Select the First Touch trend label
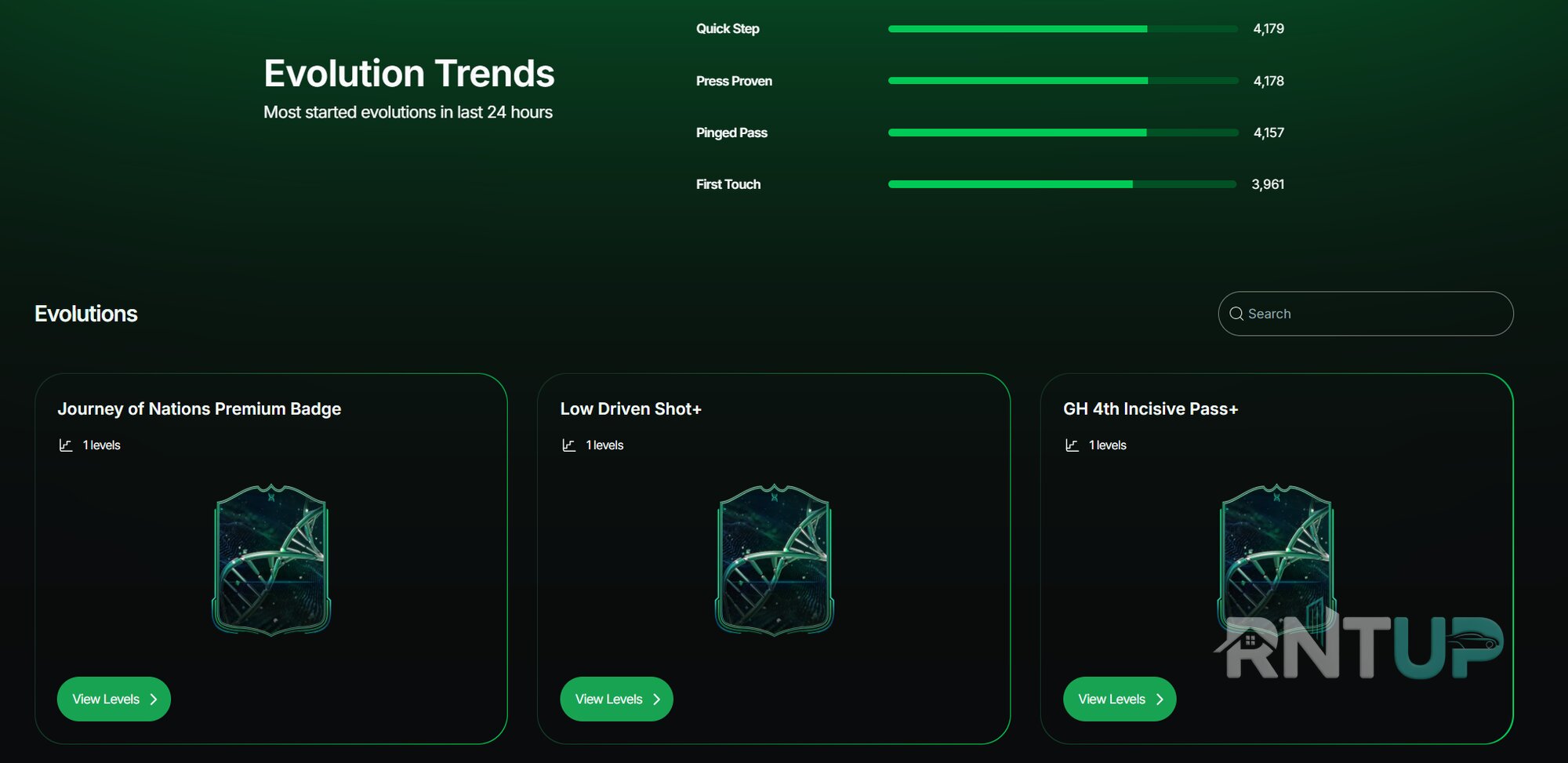The image size is (1568, 763). click(x=728, y=184)
